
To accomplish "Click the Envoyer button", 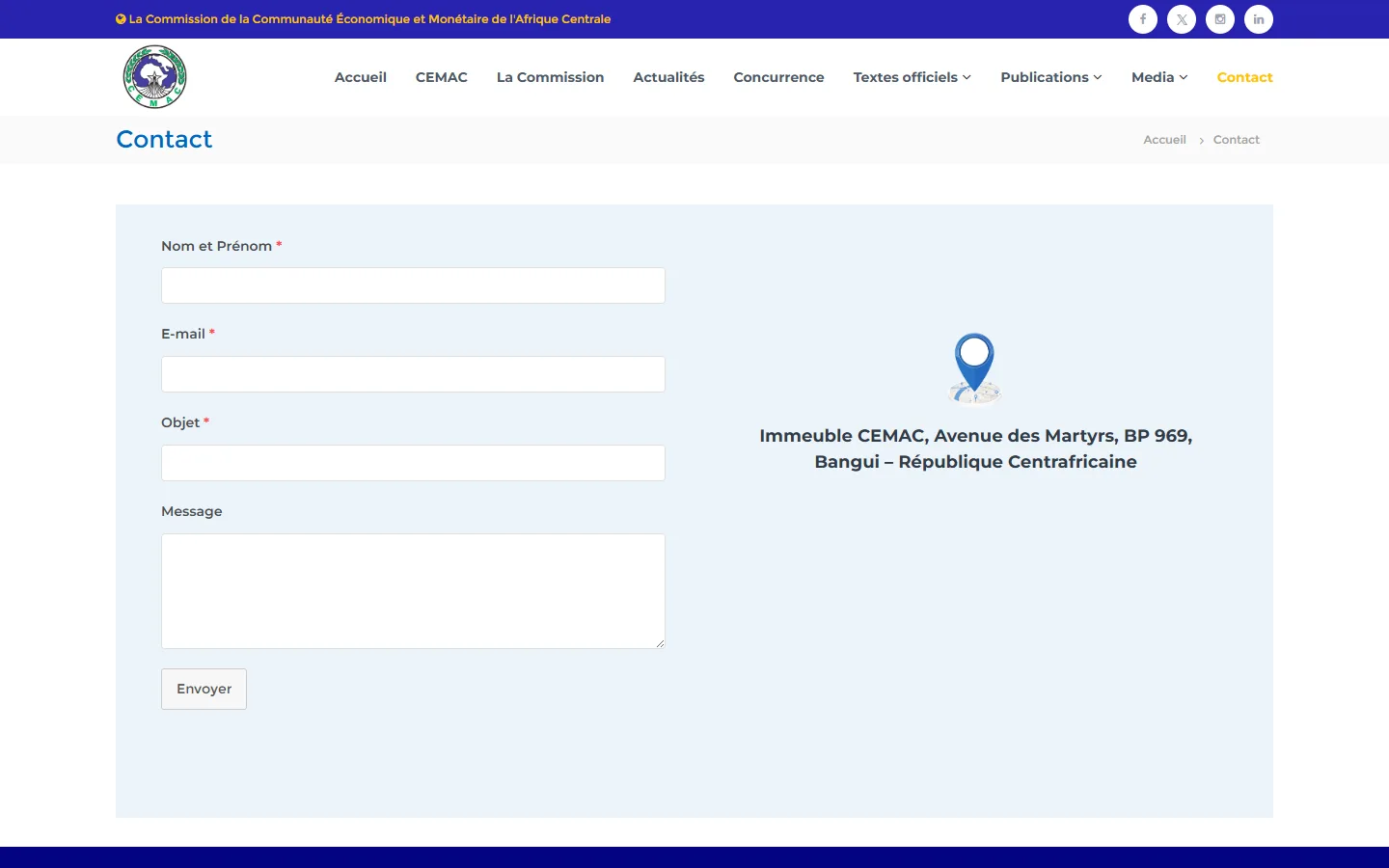I will pos(204,689).
